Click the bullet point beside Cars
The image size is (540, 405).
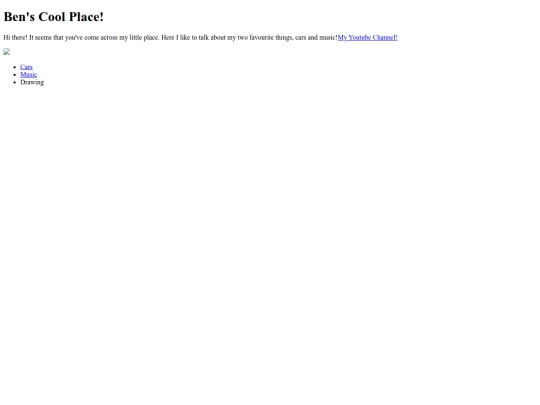coord(14,67)
